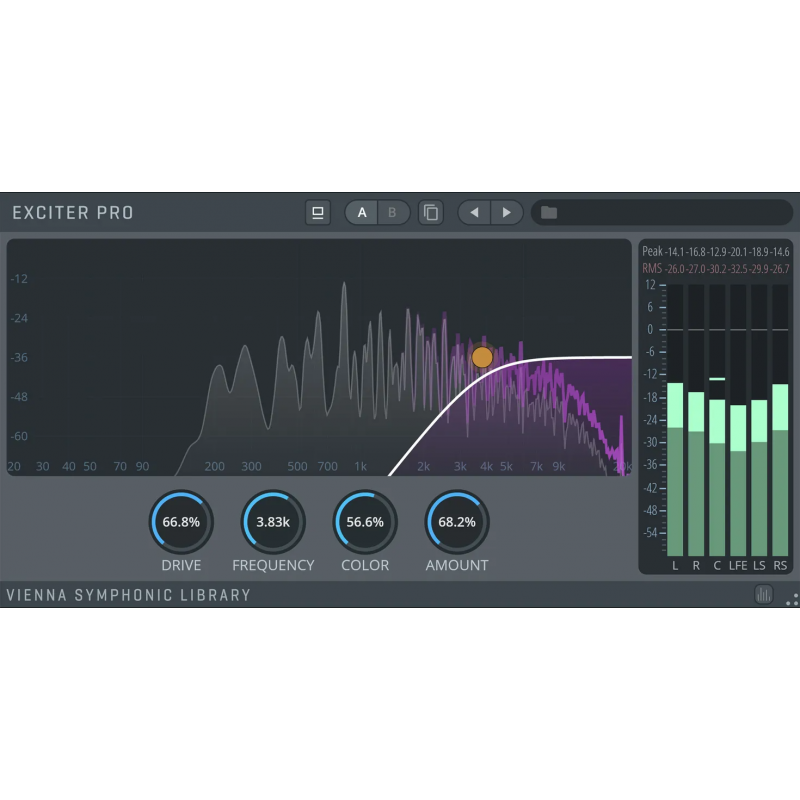Click the empty preset name field
This screenshot has width=800, height=800.
pos(670,212)
